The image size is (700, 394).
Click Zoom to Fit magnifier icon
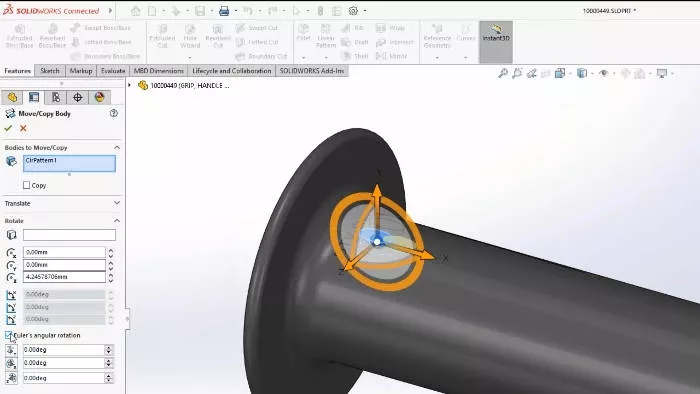(x=503, y=73)
